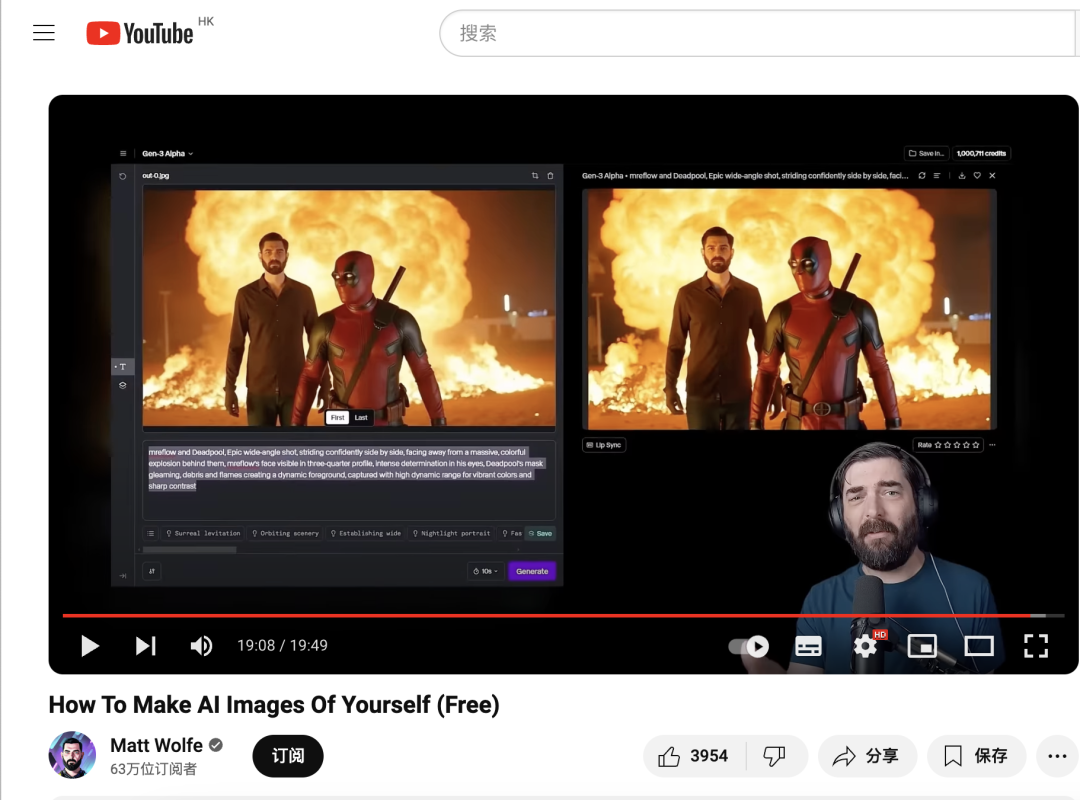The width and height of the screenshot is (1080, 800).
Task: Dislike the video
Action: [x=775, y=756]
